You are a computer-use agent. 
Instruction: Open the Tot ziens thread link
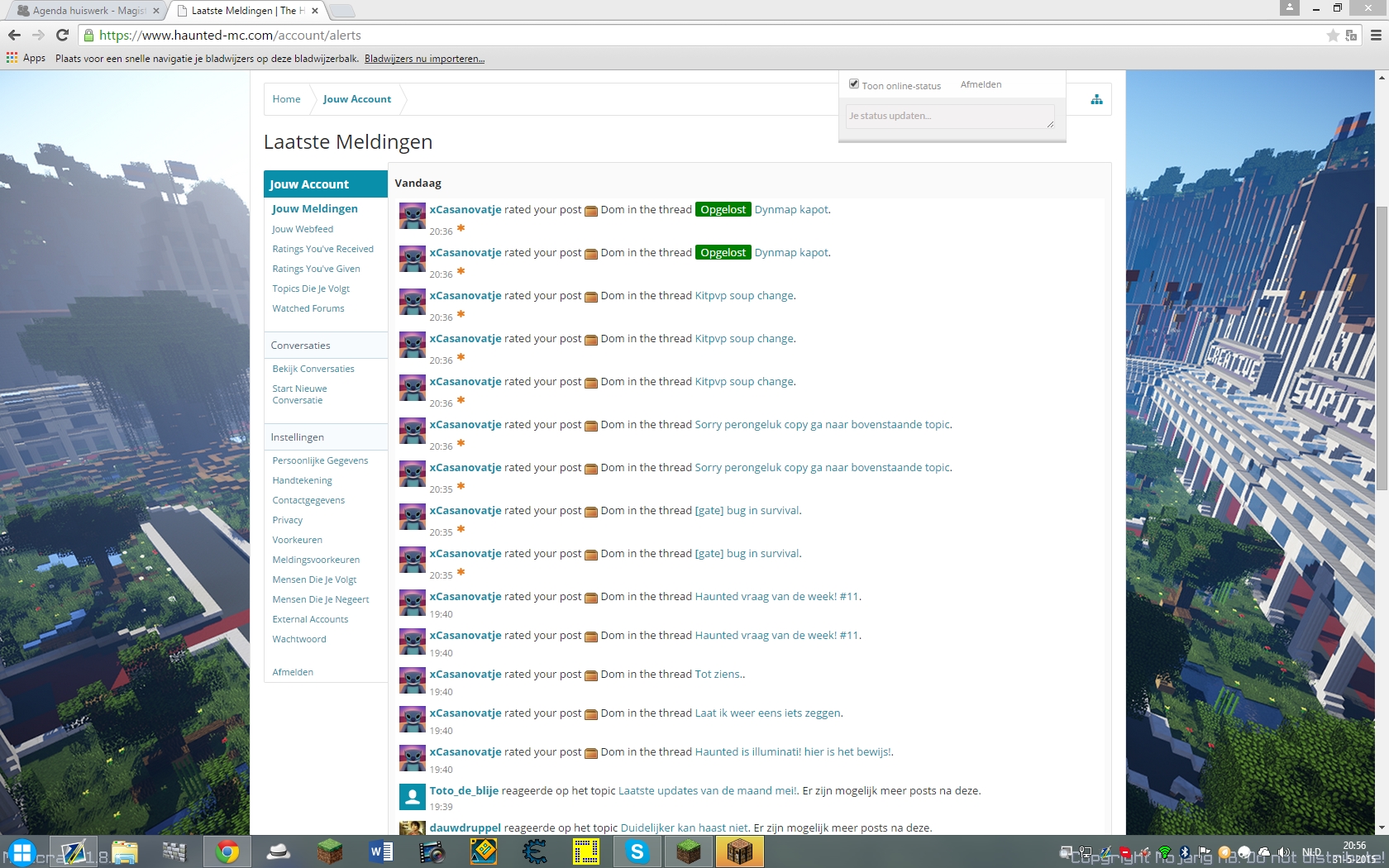[718, 675]
